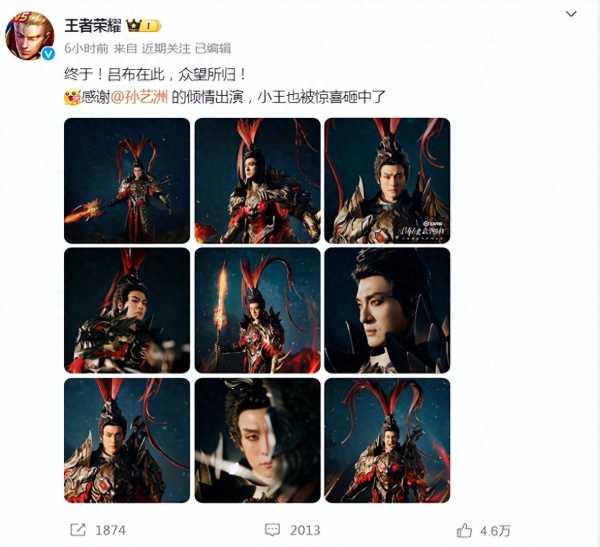Open the @孙艺洲 mention link
The image size is (600, 547).
139,97
